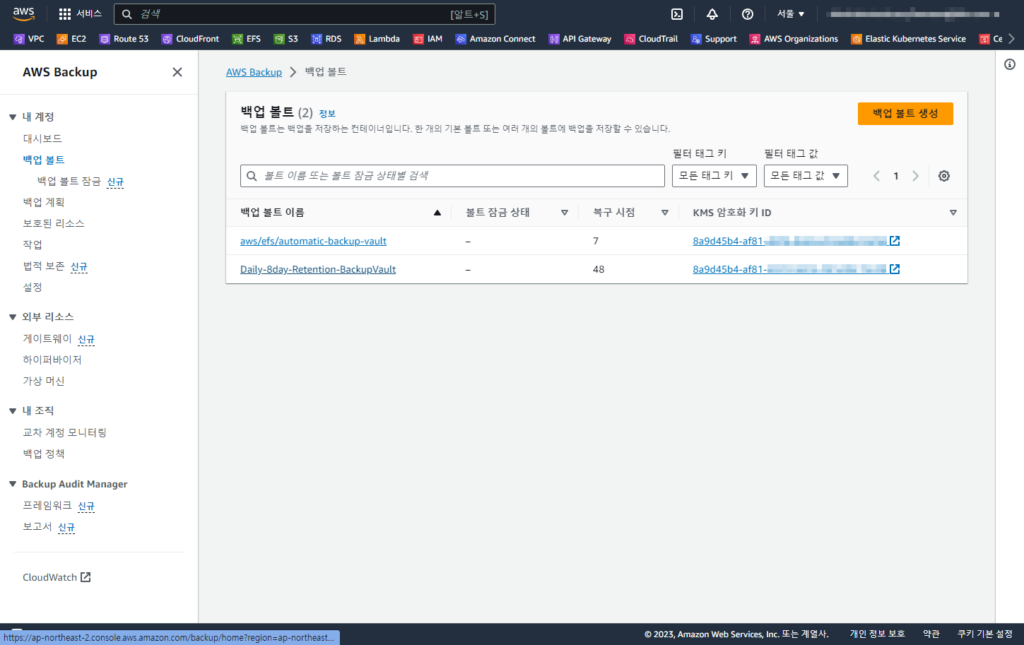Image resolution: width=1024 pixels, height=645 pixels.
Task: Open the S3 shortcut
Action: click(x=286, y=39)
